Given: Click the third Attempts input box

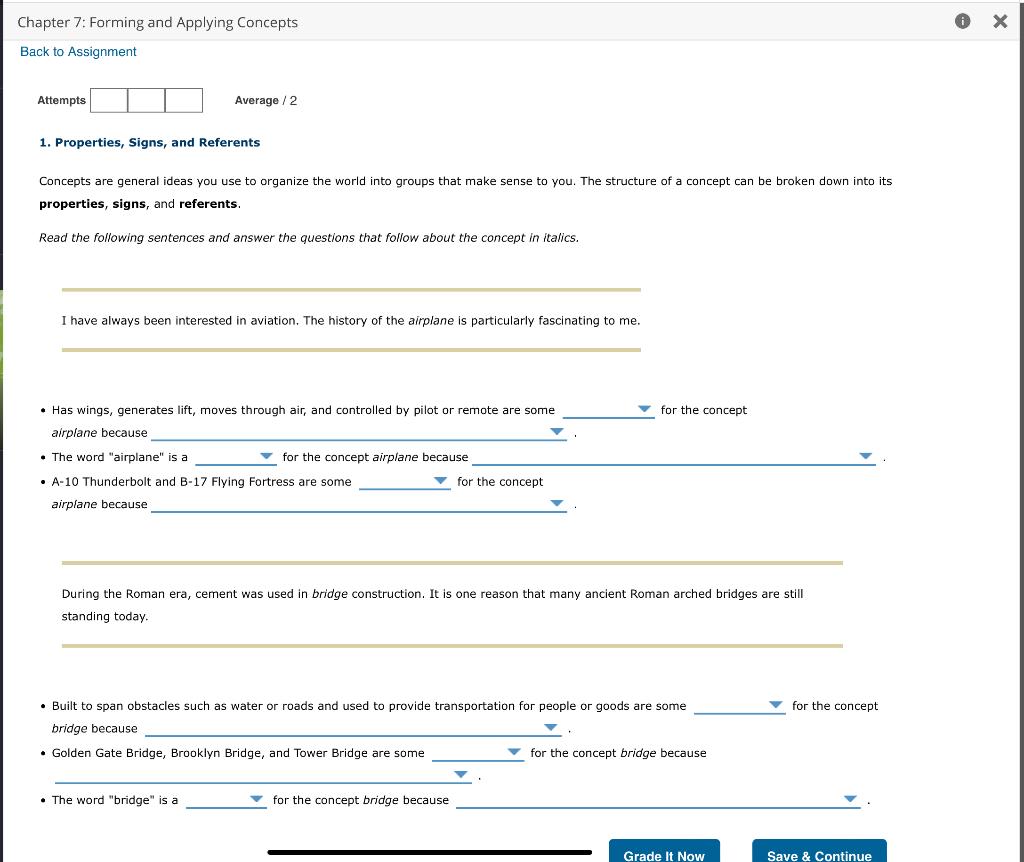Looking at the screenshot, I should click(x=184, y=100).
